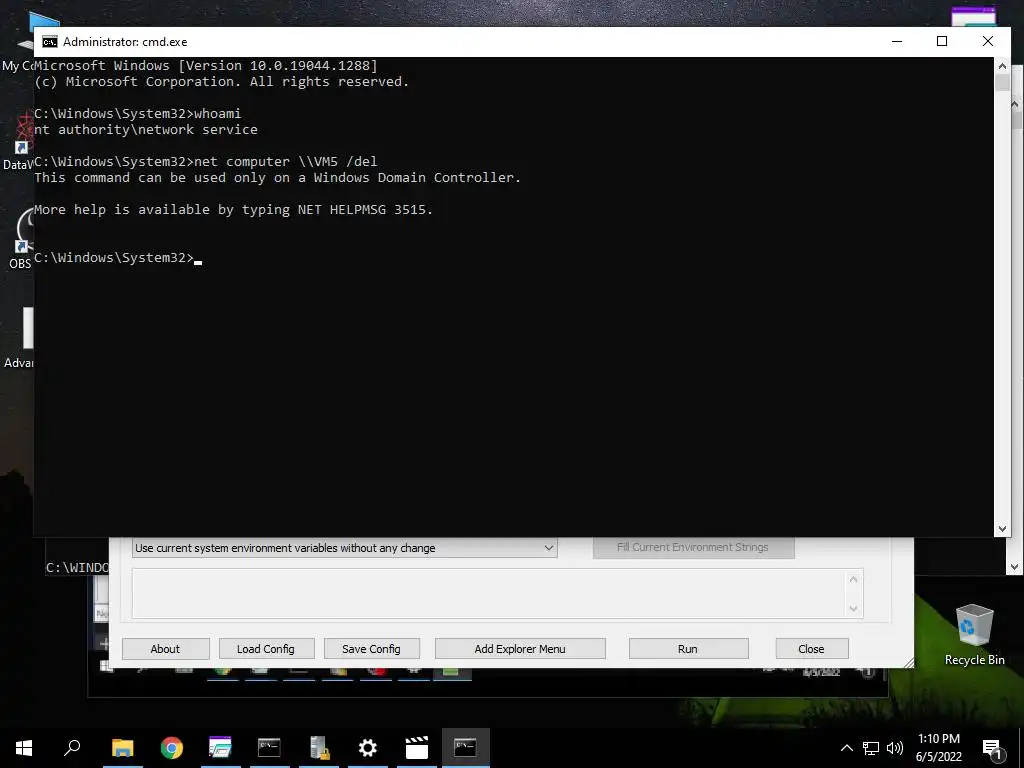This screenshot has height=768, width=1024.
Task: Open Settings gear on taskbar
Action: (368, 748)
